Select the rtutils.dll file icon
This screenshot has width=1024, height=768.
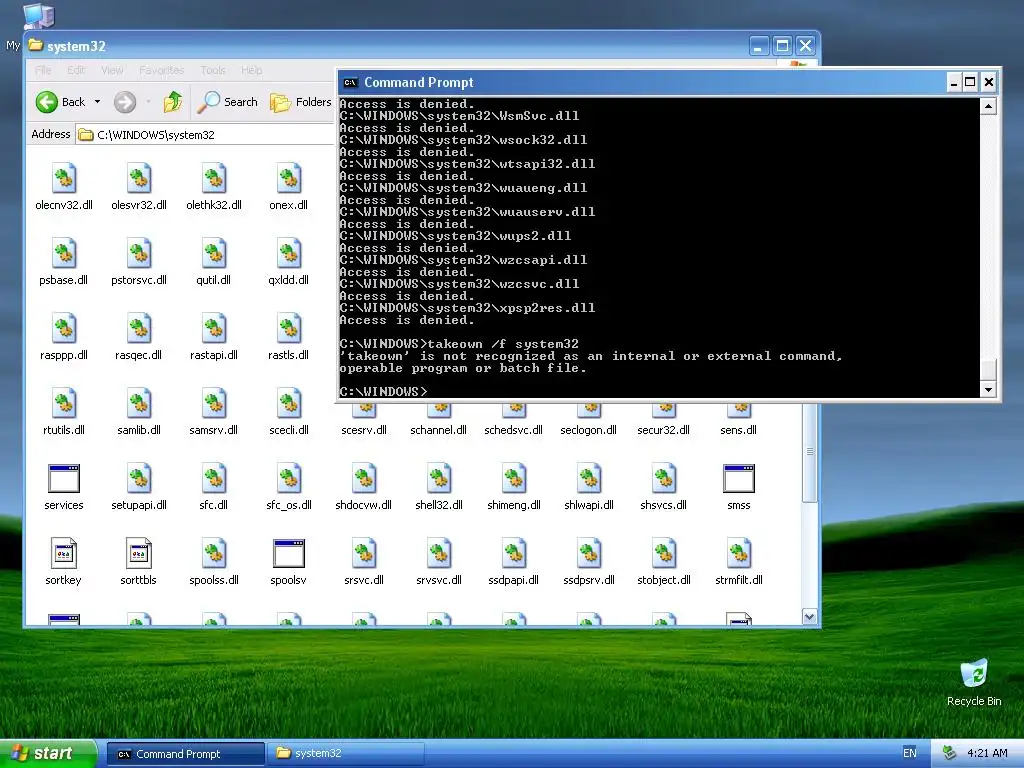[64, 403]
